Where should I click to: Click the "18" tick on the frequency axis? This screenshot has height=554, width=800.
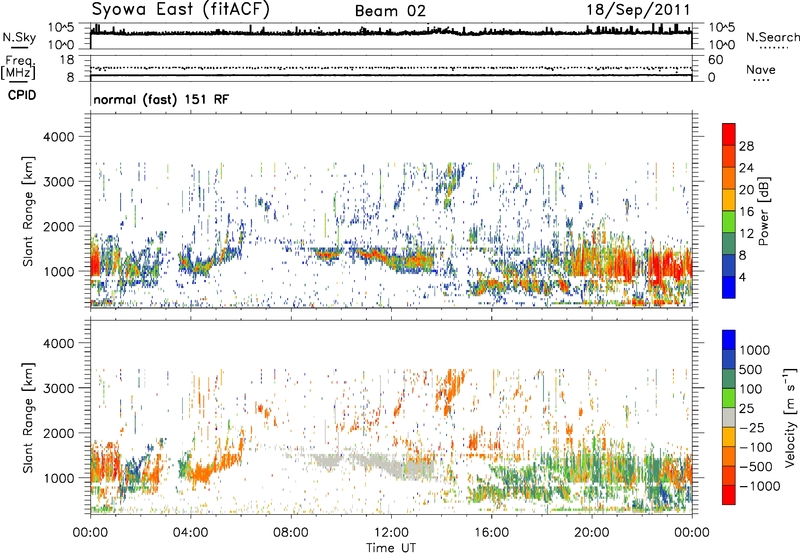[67, 60]
